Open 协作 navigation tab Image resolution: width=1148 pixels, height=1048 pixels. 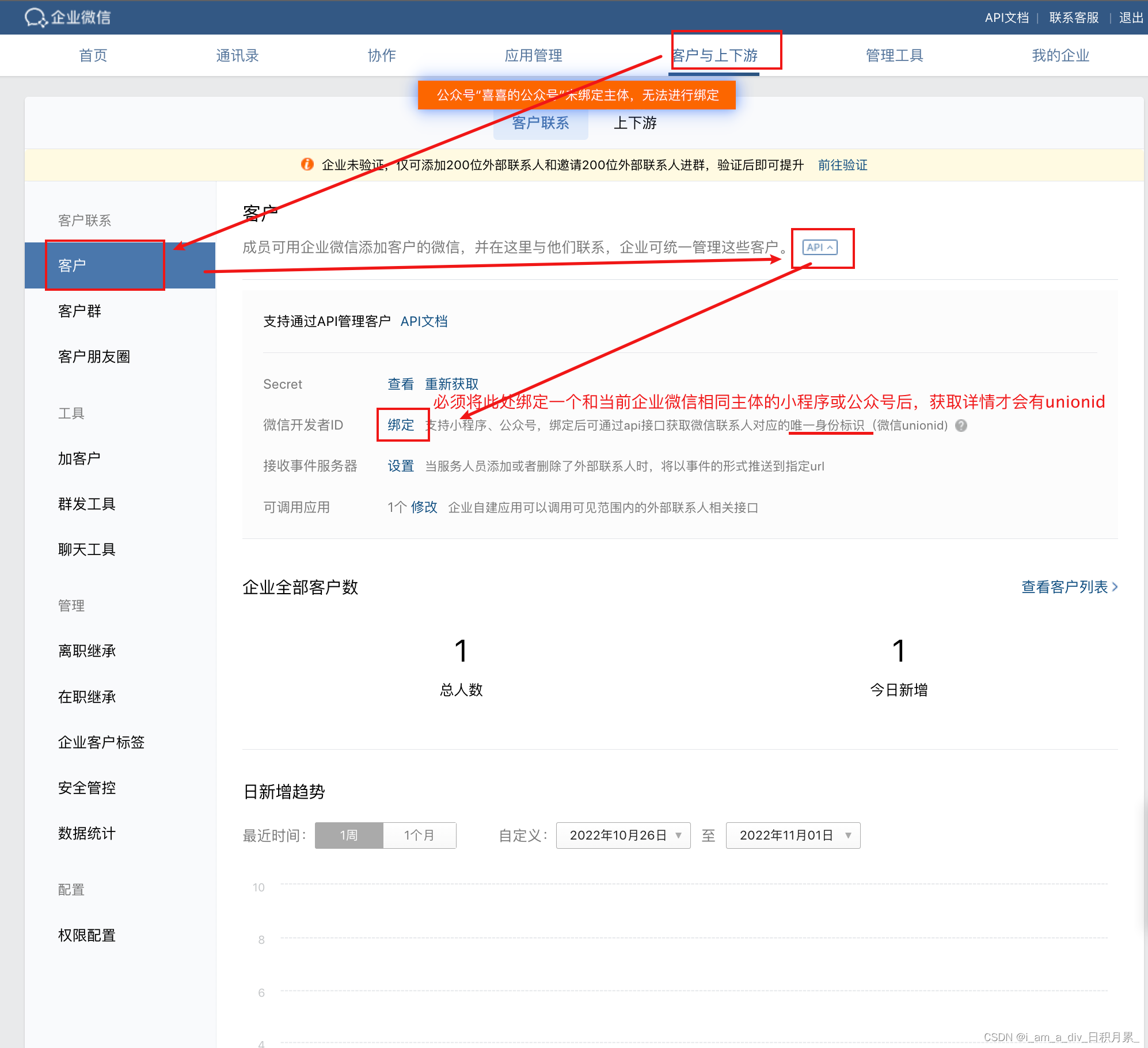coord(382,55)
